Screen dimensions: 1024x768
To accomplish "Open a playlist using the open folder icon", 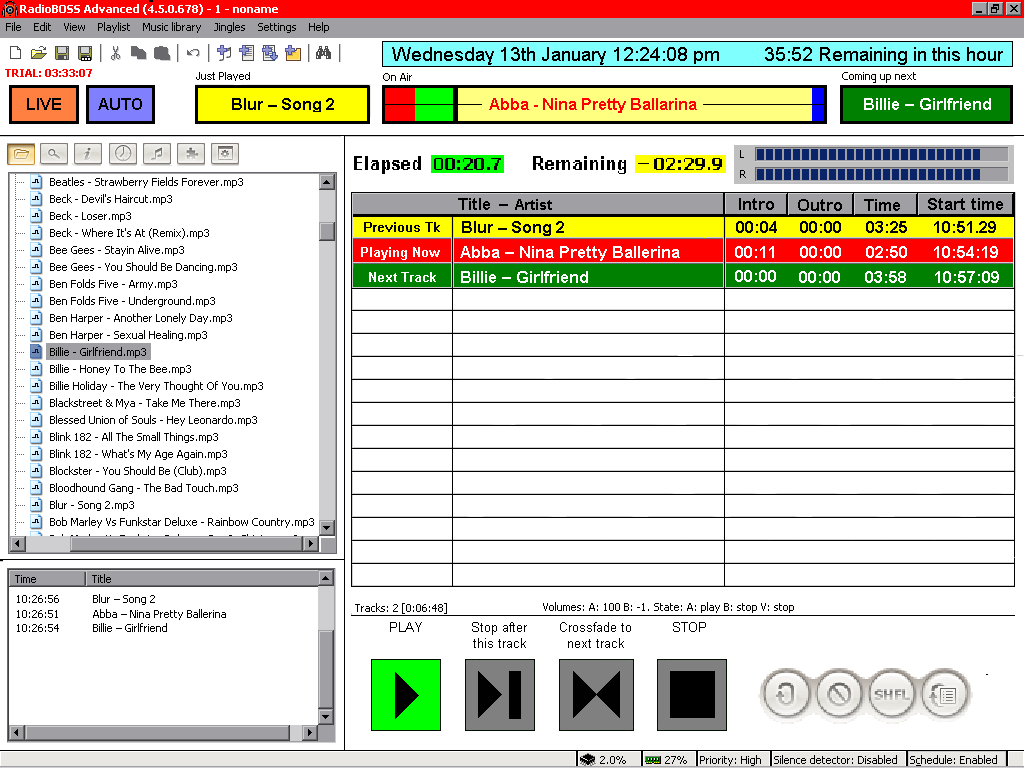I will (39, 54).
